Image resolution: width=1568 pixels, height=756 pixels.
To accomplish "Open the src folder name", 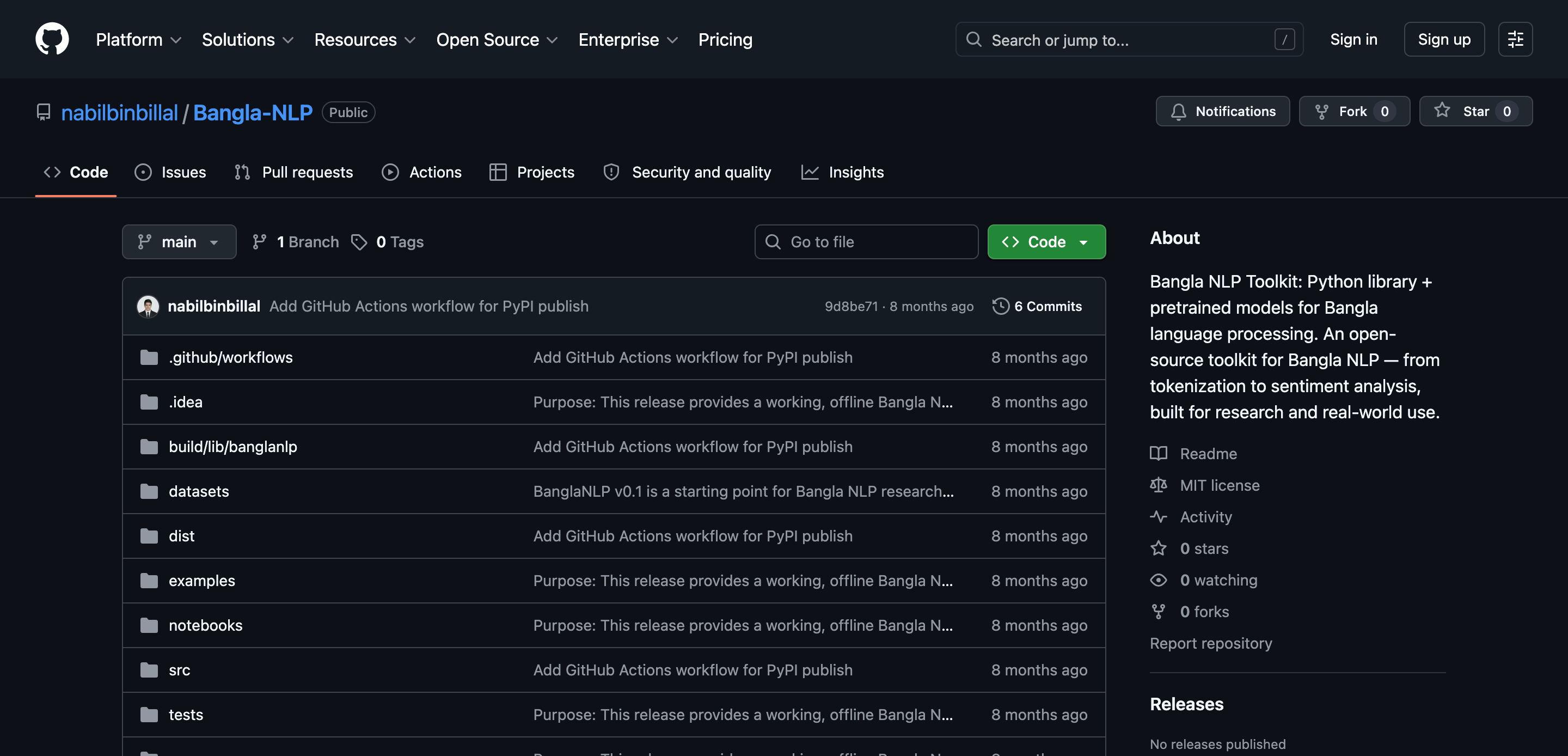I will 179,670.
